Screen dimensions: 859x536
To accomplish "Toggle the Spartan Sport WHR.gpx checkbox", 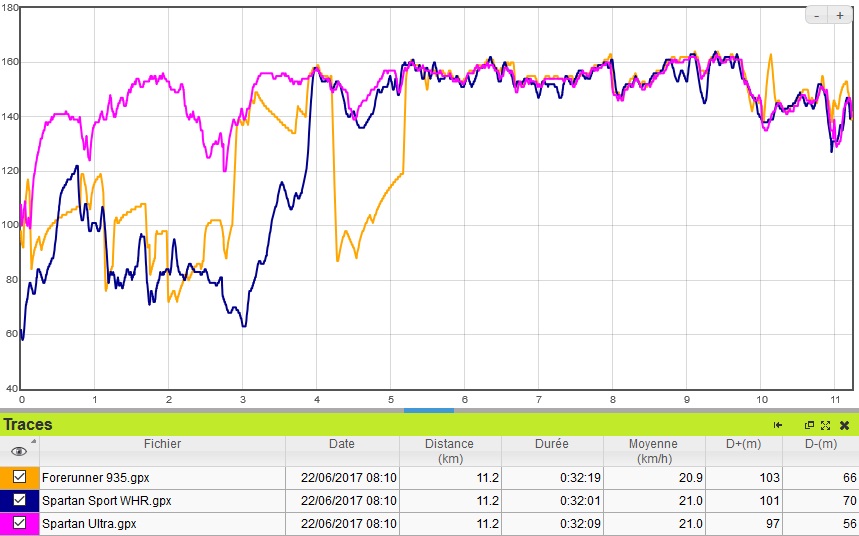I will pos(19,500).
